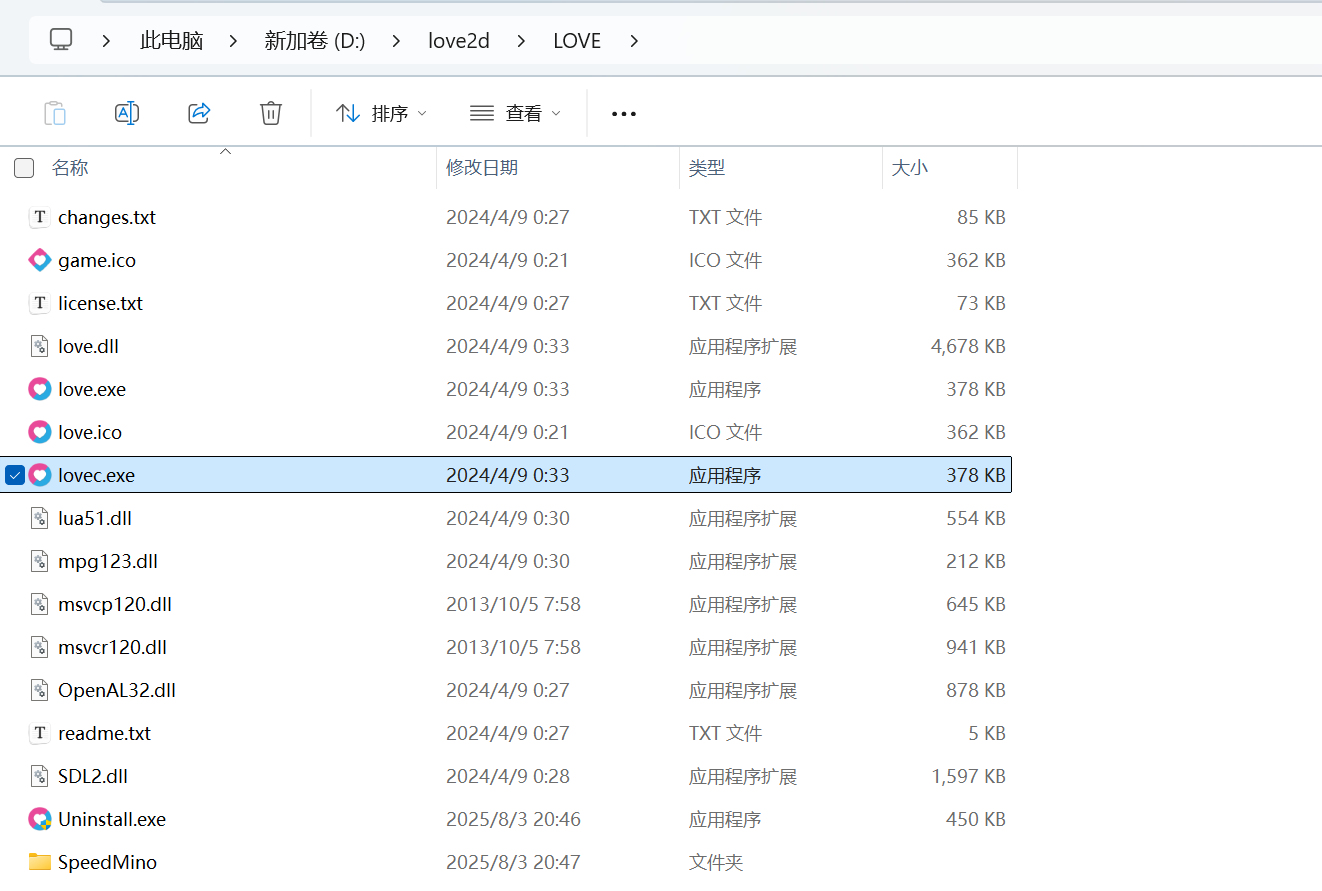The height and width of the screenshot is (891, 1322).
Task: Click the lovec.exe heart icon
Action: click(39, 475)
